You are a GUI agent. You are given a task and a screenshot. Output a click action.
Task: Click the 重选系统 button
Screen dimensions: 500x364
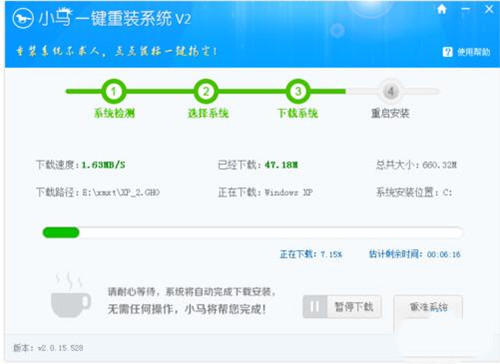(428, 307)
